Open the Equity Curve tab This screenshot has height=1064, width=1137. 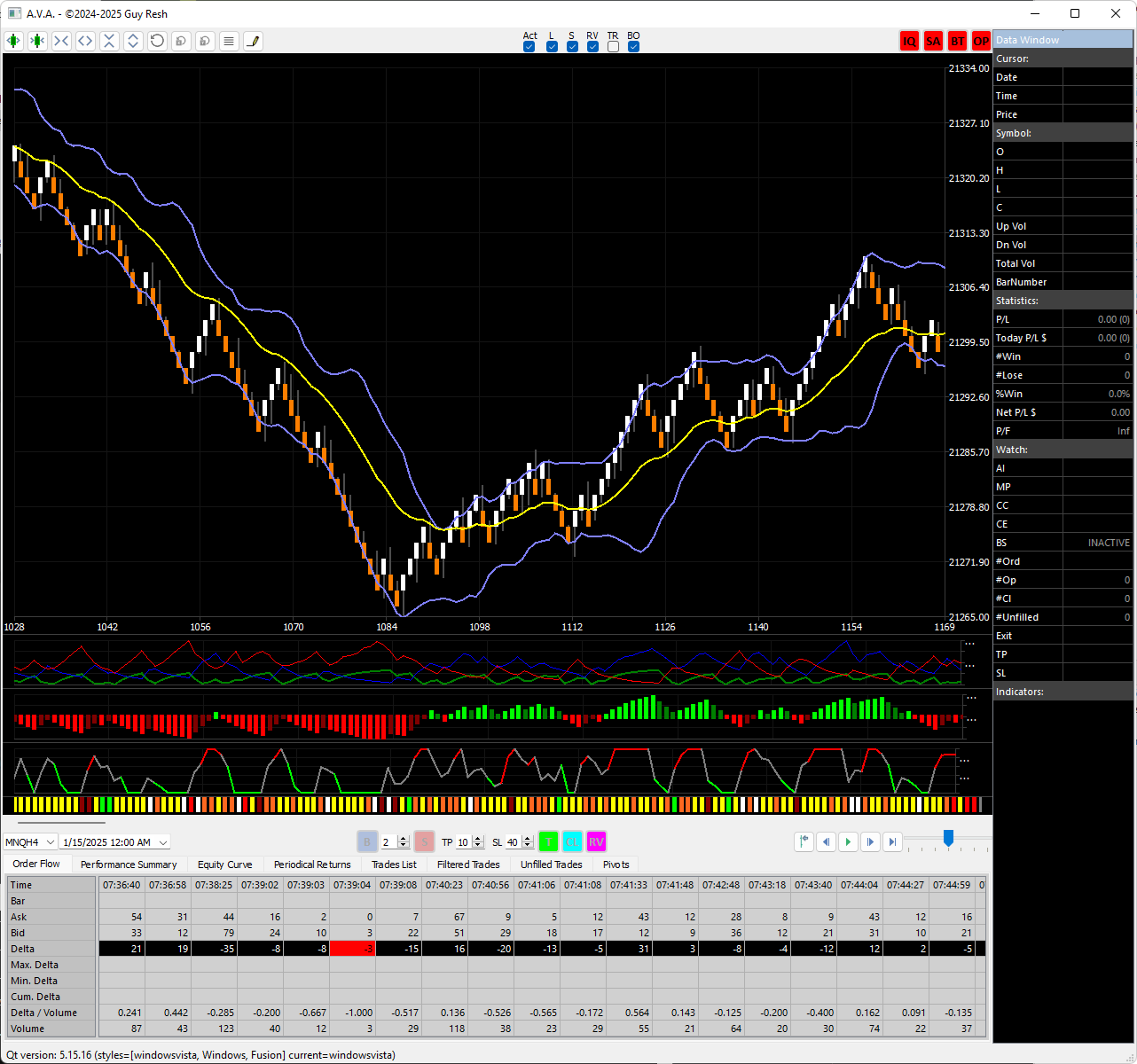coord(224,864)
